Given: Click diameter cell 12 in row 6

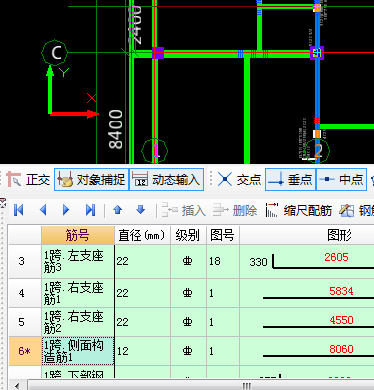Looking at the screenshot, I should pos(142,351).
